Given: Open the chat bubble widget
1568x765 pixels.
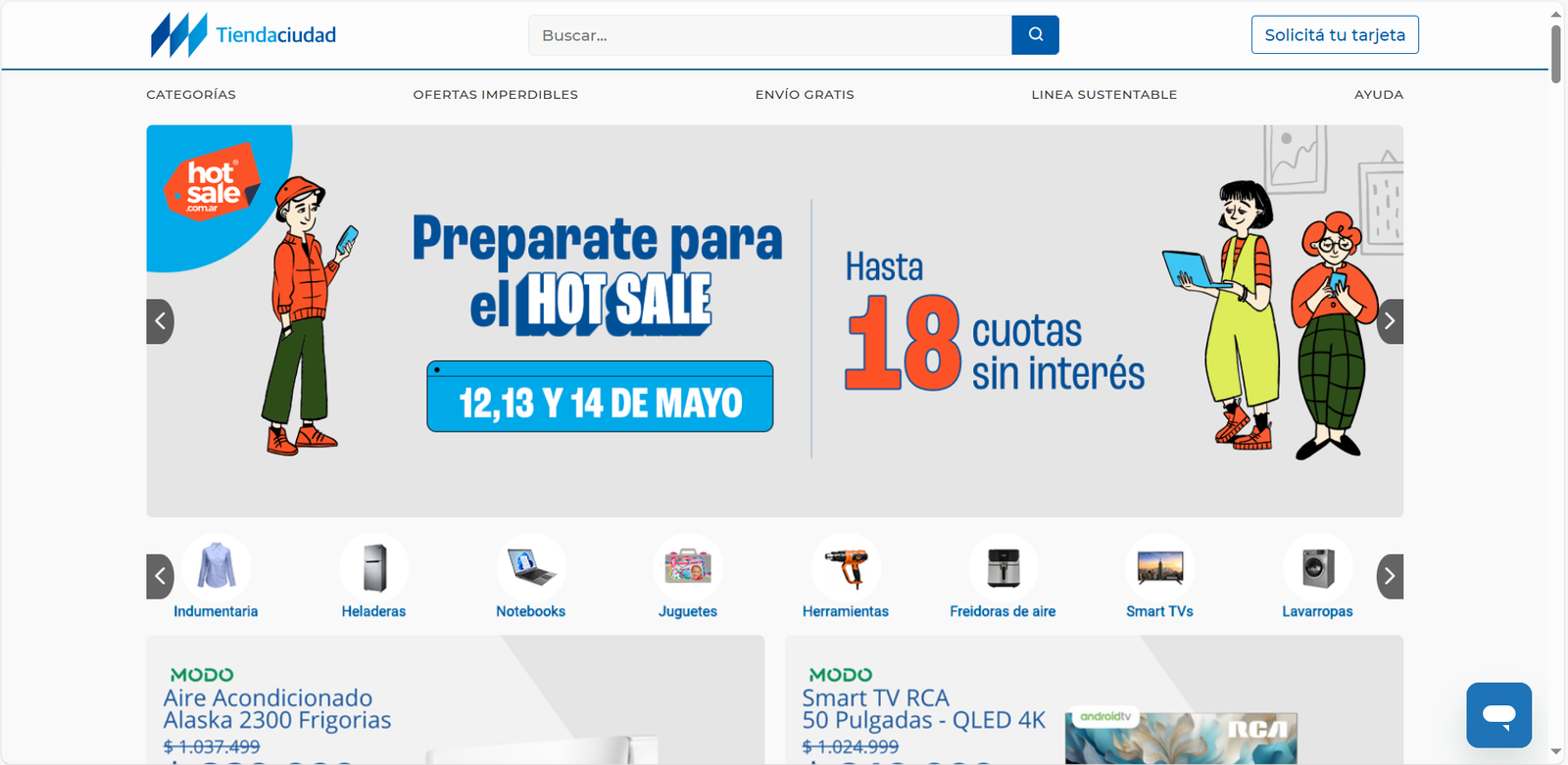Looking at the screenshot, I should [1498, 715].
